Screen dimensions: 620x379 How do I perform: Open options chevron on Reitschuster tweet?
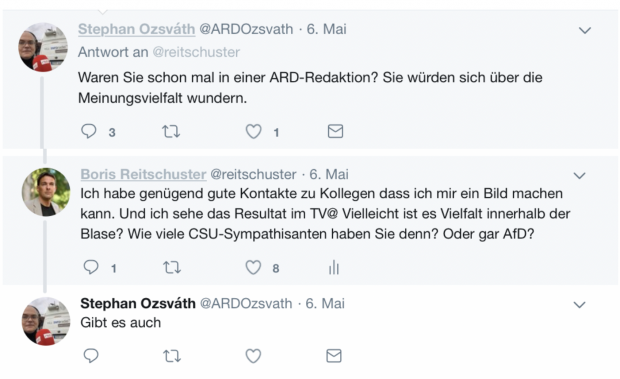579,175
